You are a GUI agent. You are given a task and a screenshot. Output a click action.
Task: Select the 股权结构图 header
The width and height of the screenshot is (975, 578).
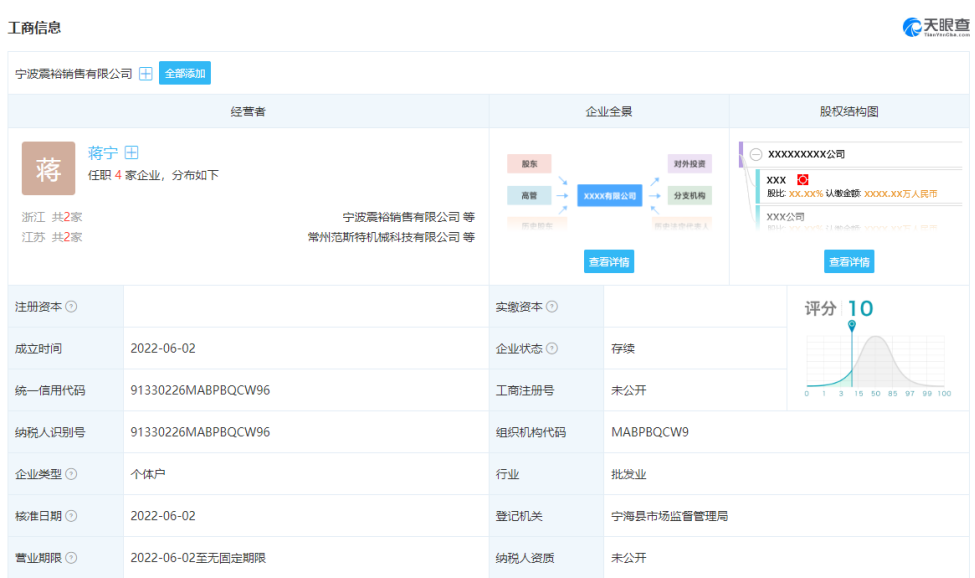pyautogui.click(x=849, y=112)
